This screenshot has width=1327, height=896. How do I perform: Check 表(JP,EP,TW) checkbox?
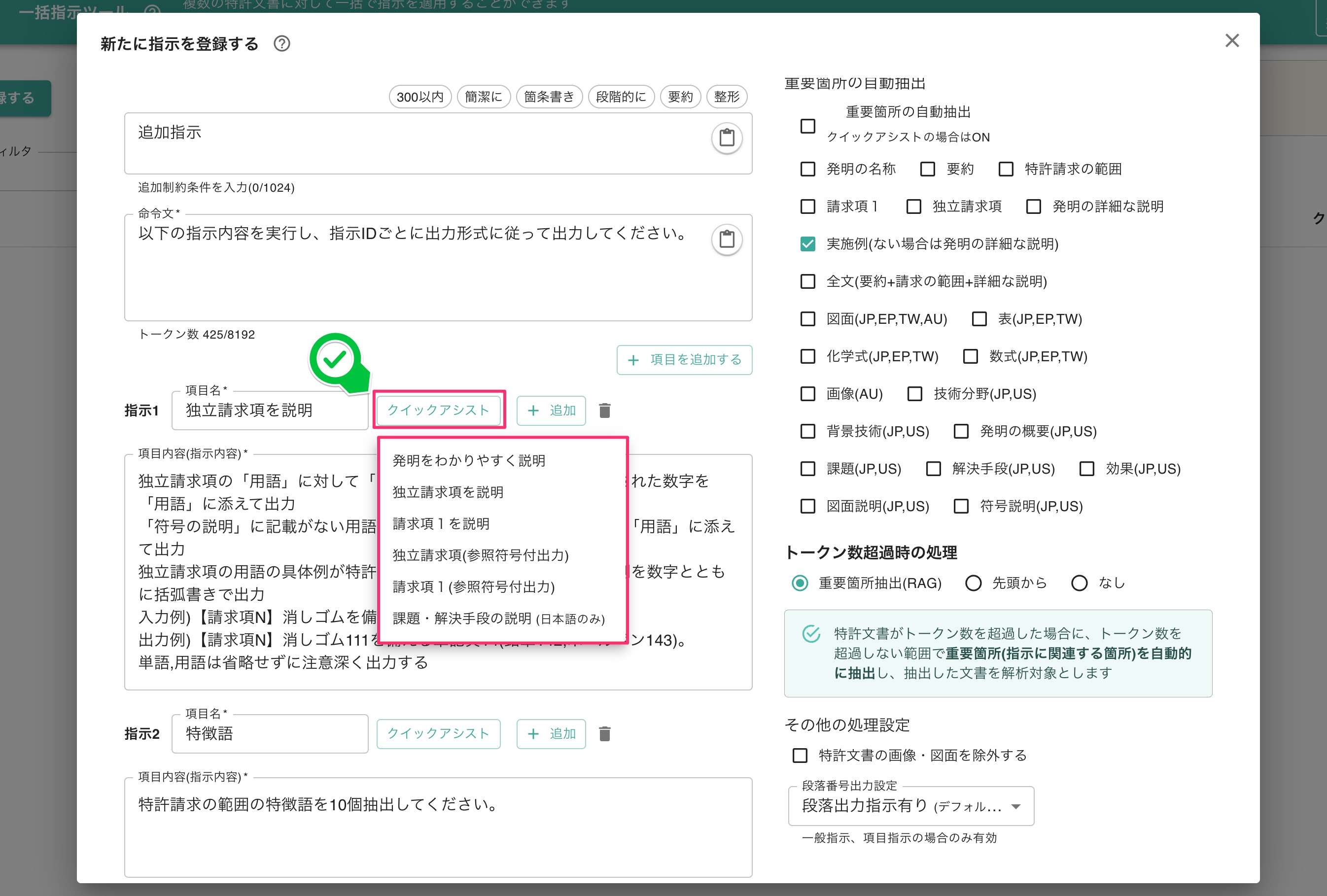click(979, 319)
